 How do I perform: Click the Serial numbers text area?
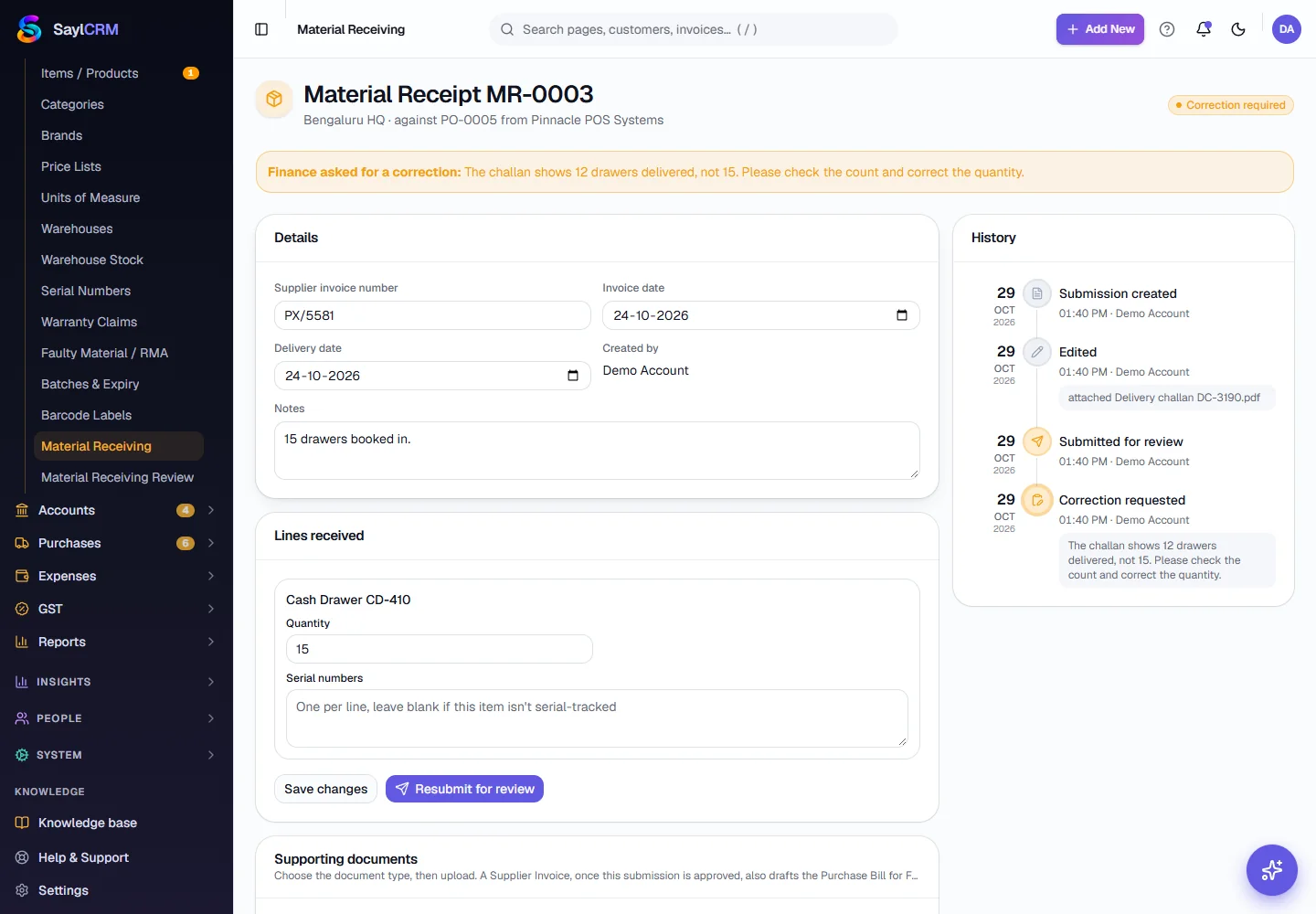click(x=597, y=718)
